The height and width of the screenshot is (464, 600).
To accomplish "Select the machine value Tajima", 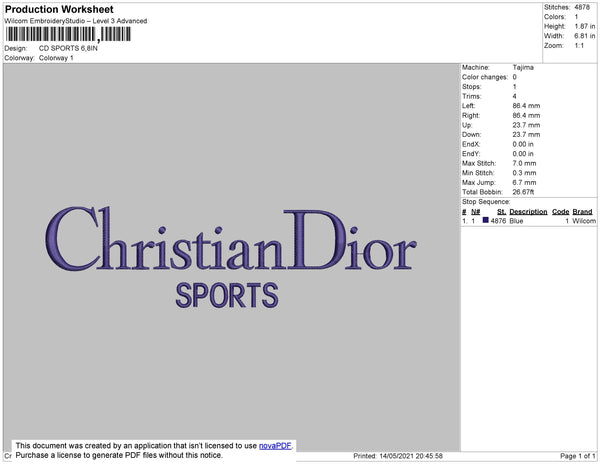I will [523, 67].
